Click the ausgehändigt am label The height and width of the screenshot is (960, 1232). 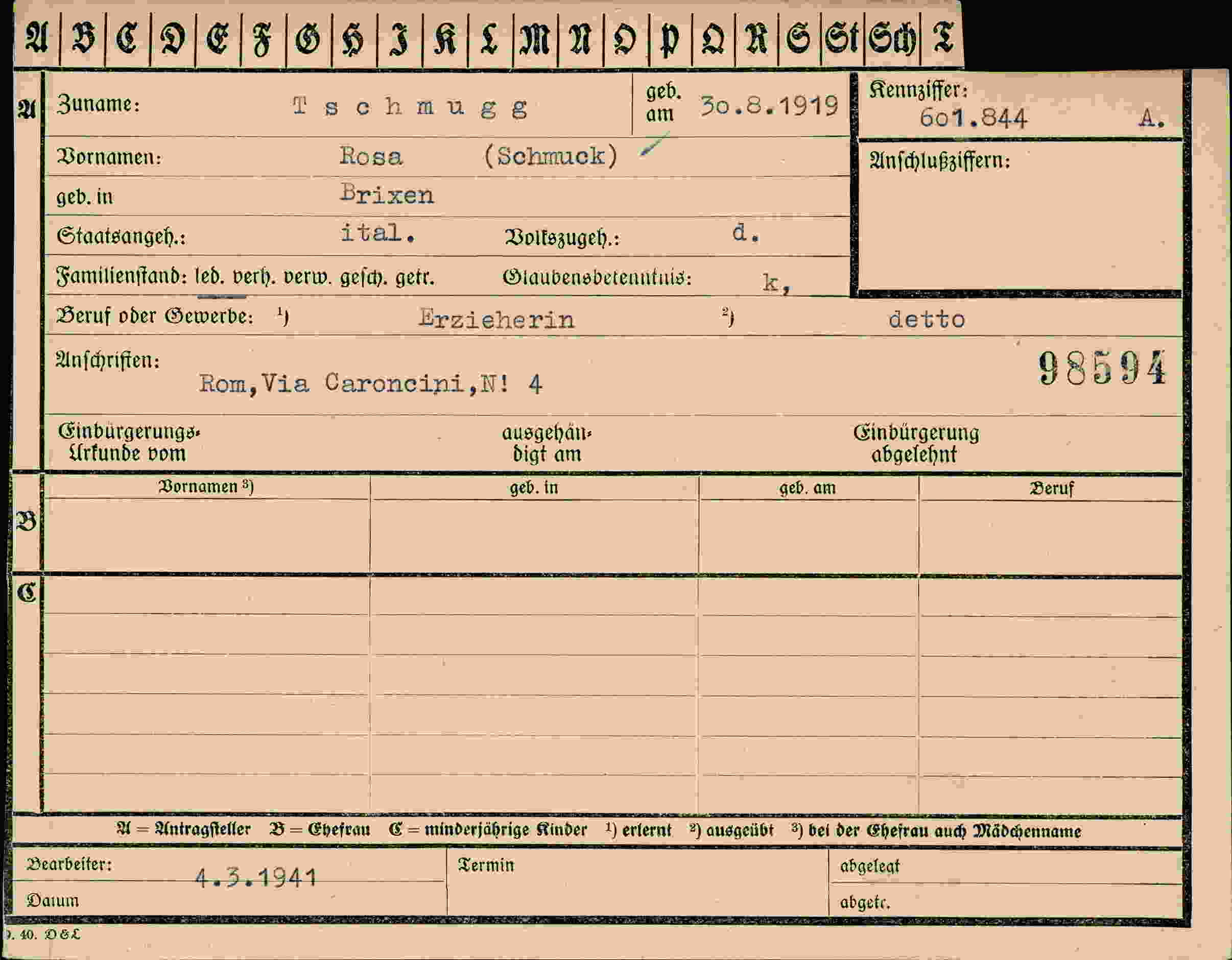pyautogui.click(x=547, y=443)
